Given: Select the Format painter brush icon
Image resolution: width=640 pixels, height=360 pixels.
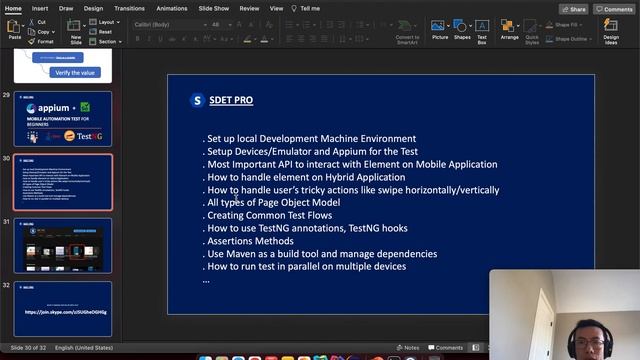Looking at the screenshot, I should click(31, 41).
